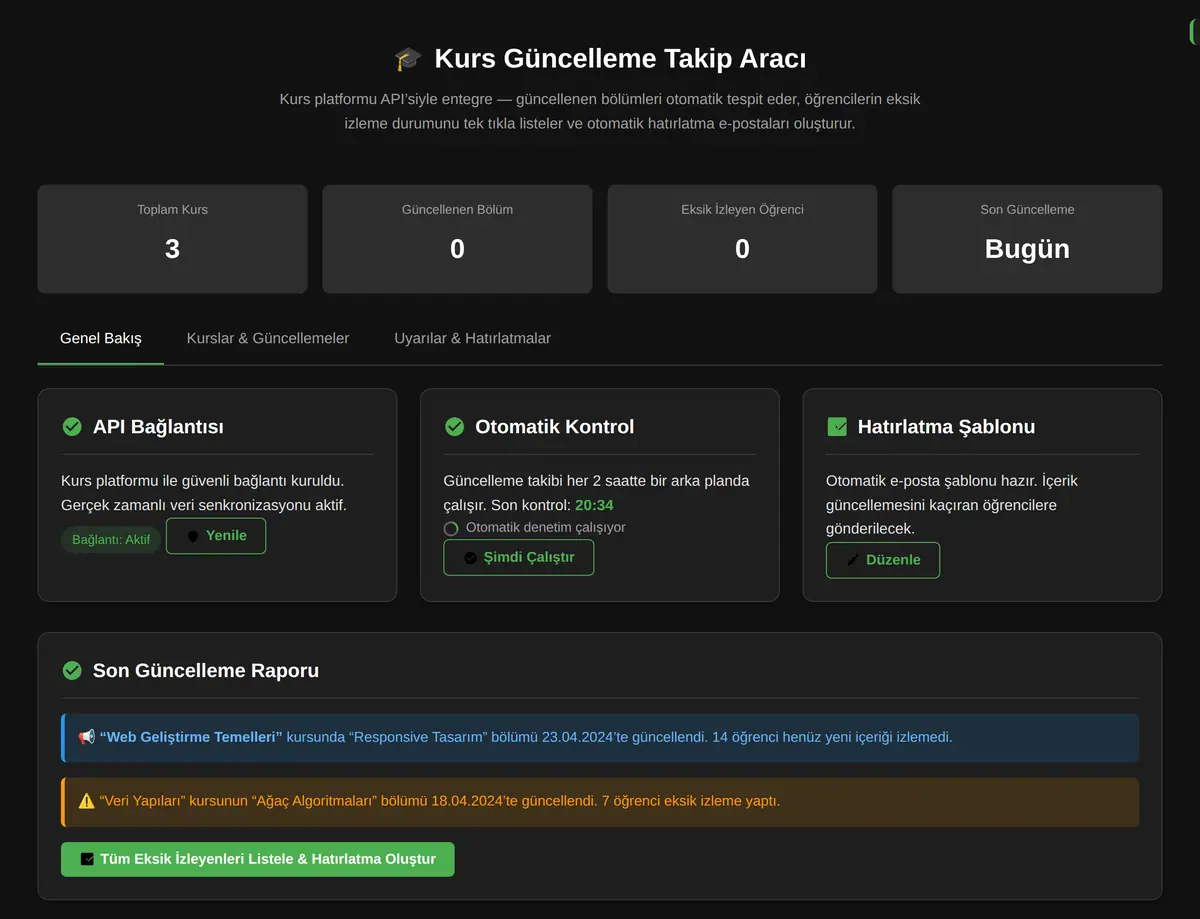Click the icon inside the Yenile button

coord(194,536)
